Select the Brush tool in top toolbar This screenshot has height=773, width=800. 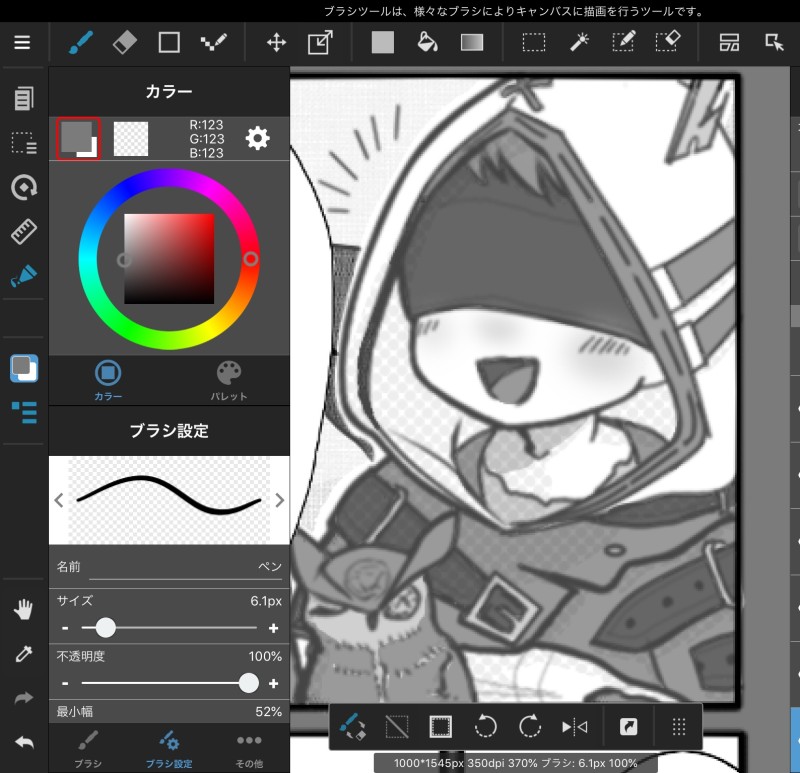click(x=81, y=42)
